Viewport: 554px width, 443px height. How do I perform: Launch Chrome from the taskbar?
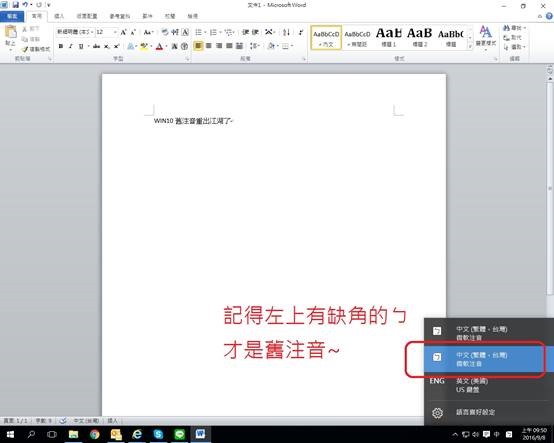tap(94, 434)
